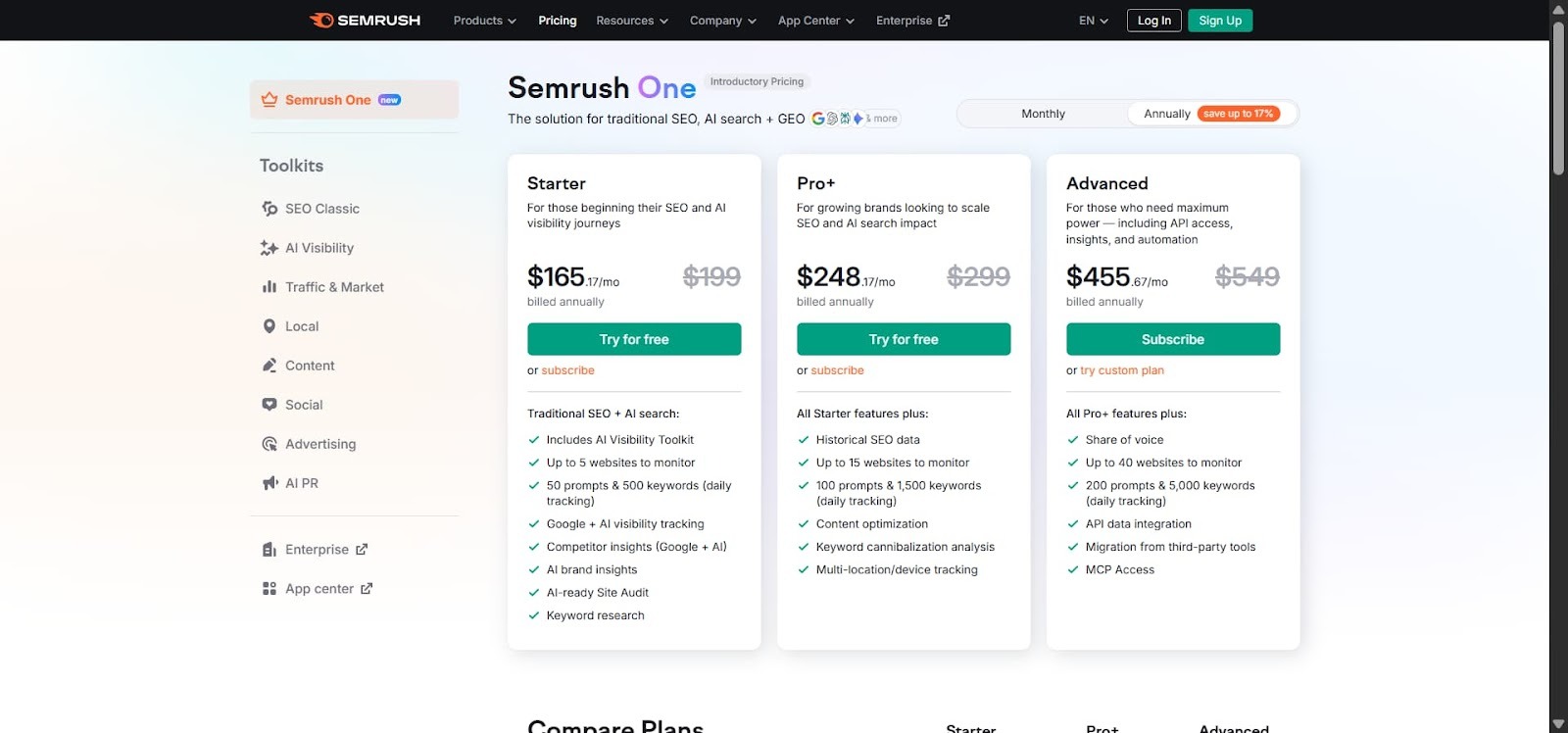Open the Company dropdown menu
Viewport: 1568px width, 733px height.
tap(723, 21)
